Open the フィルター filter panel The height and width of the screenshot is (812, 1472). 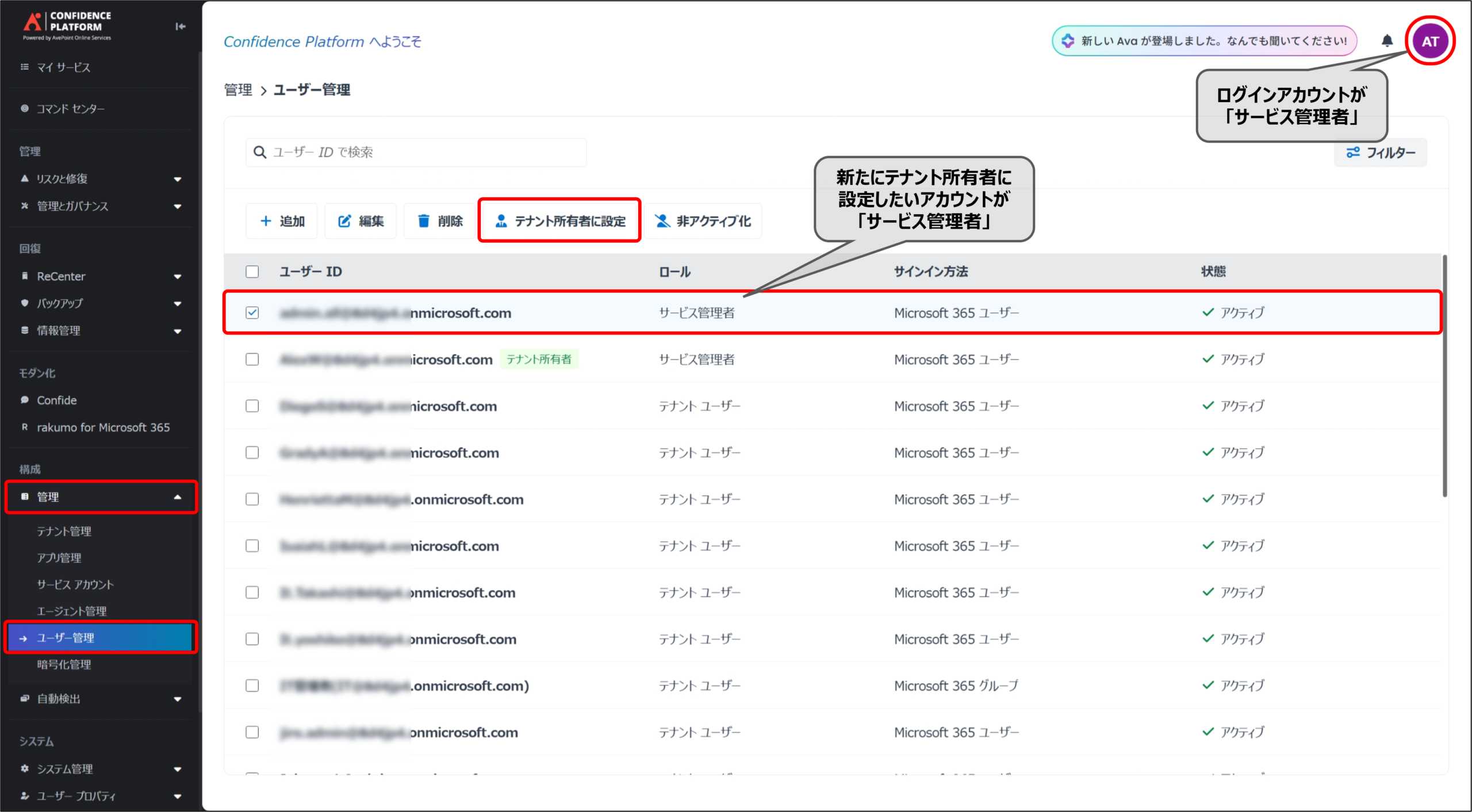click(1380, 152)
